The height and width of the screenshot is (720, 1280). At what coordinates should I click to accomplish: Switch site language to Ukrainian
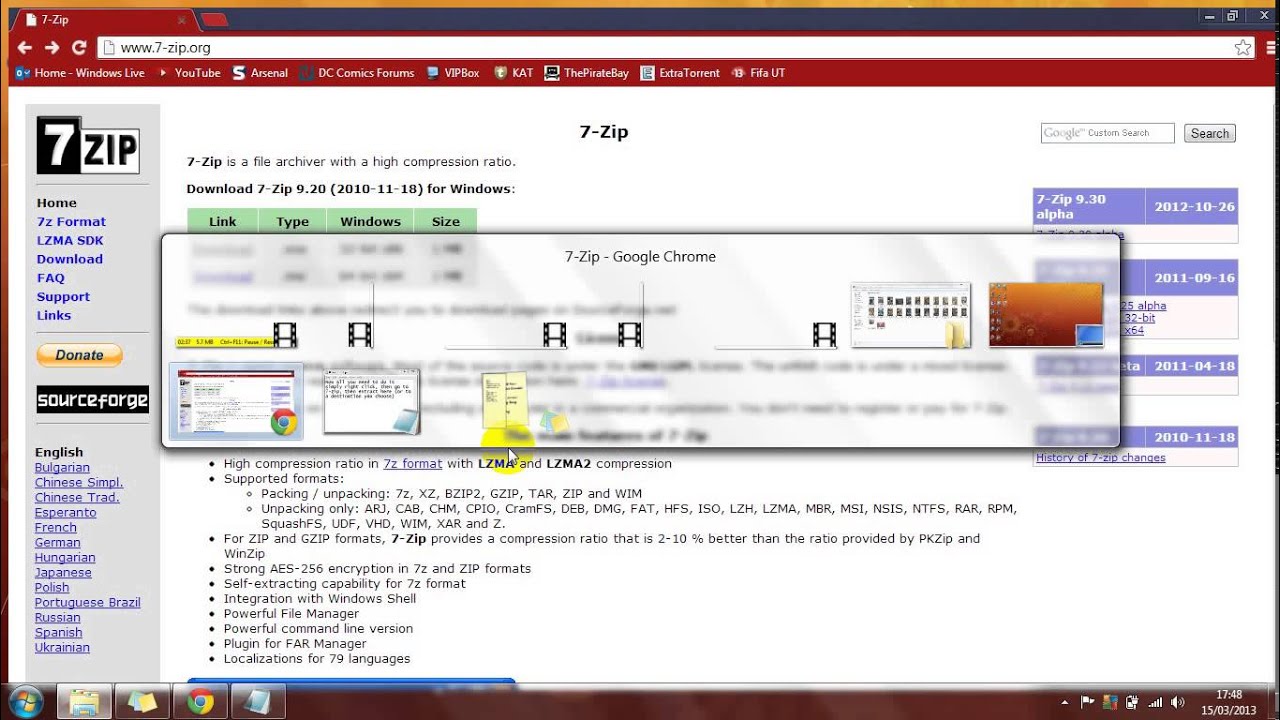[62, 648]
